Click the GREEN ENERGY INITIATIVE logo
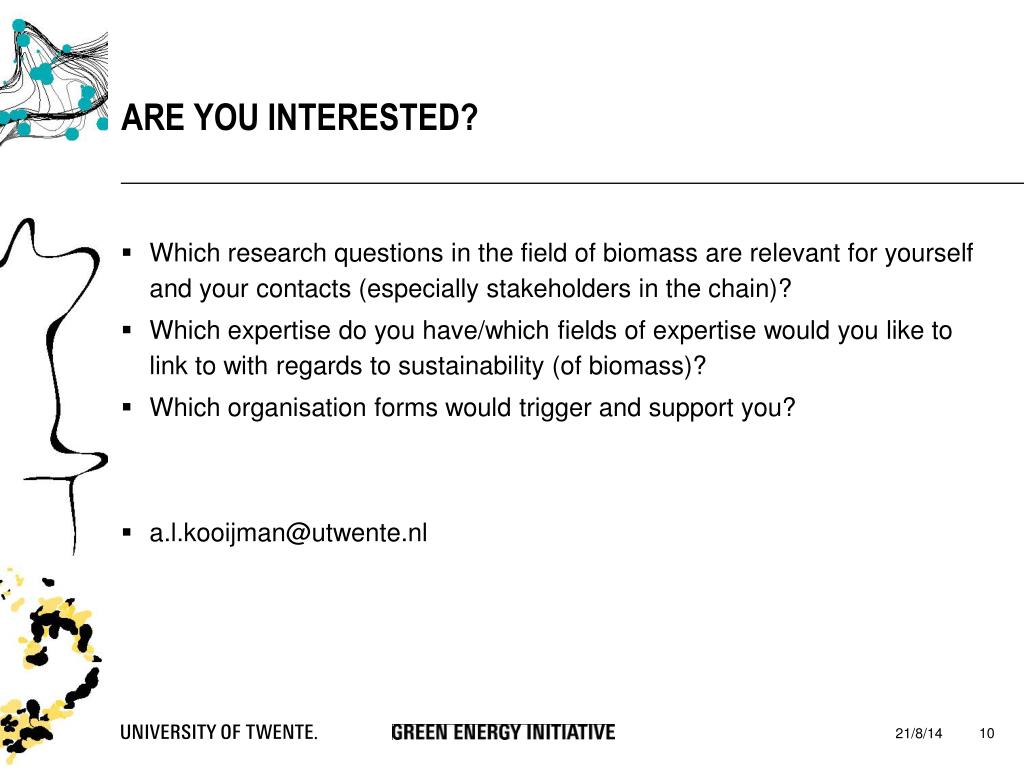 pos(503,732)
